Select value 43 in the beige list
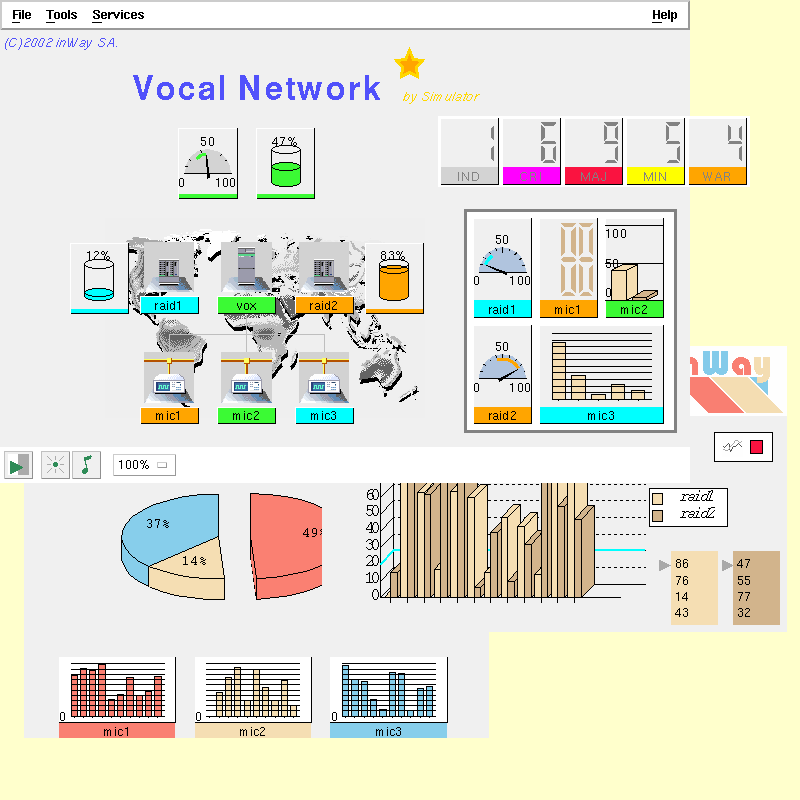The image size is (800, 800). coord(682,613)
